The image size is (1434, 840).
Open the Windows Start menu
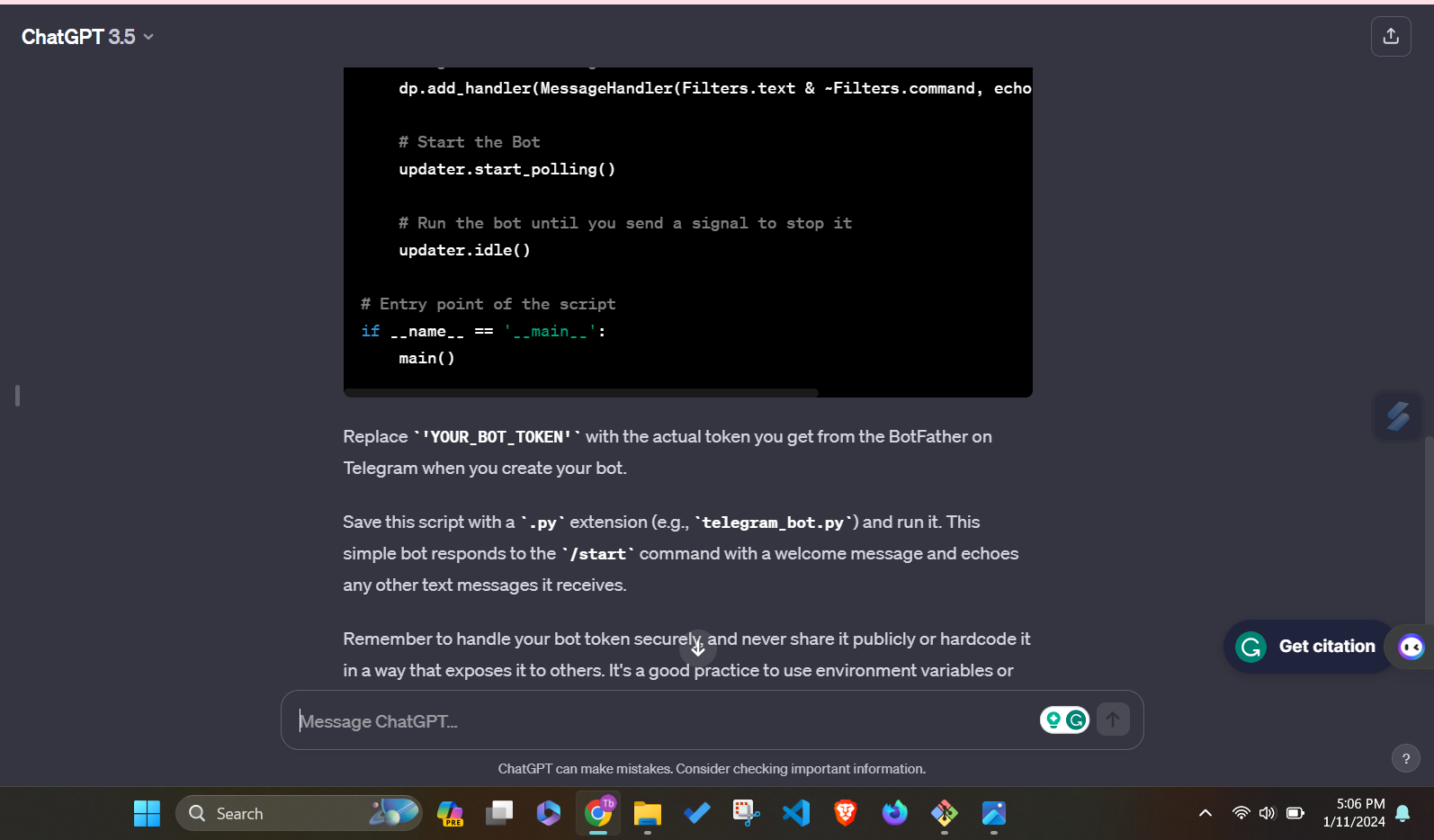tap(147, 814)
